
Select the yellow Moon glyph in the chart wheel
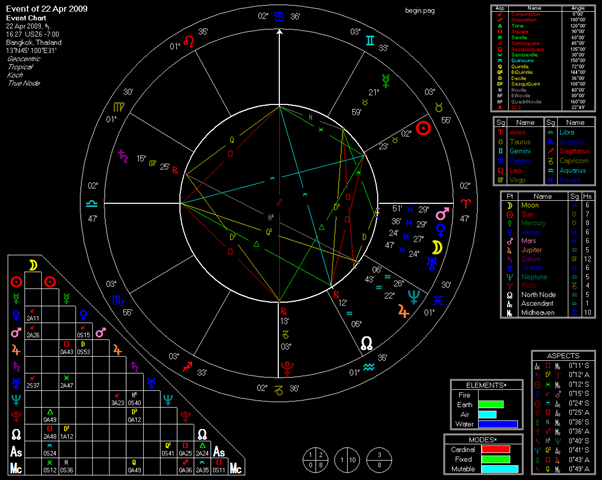437,248
